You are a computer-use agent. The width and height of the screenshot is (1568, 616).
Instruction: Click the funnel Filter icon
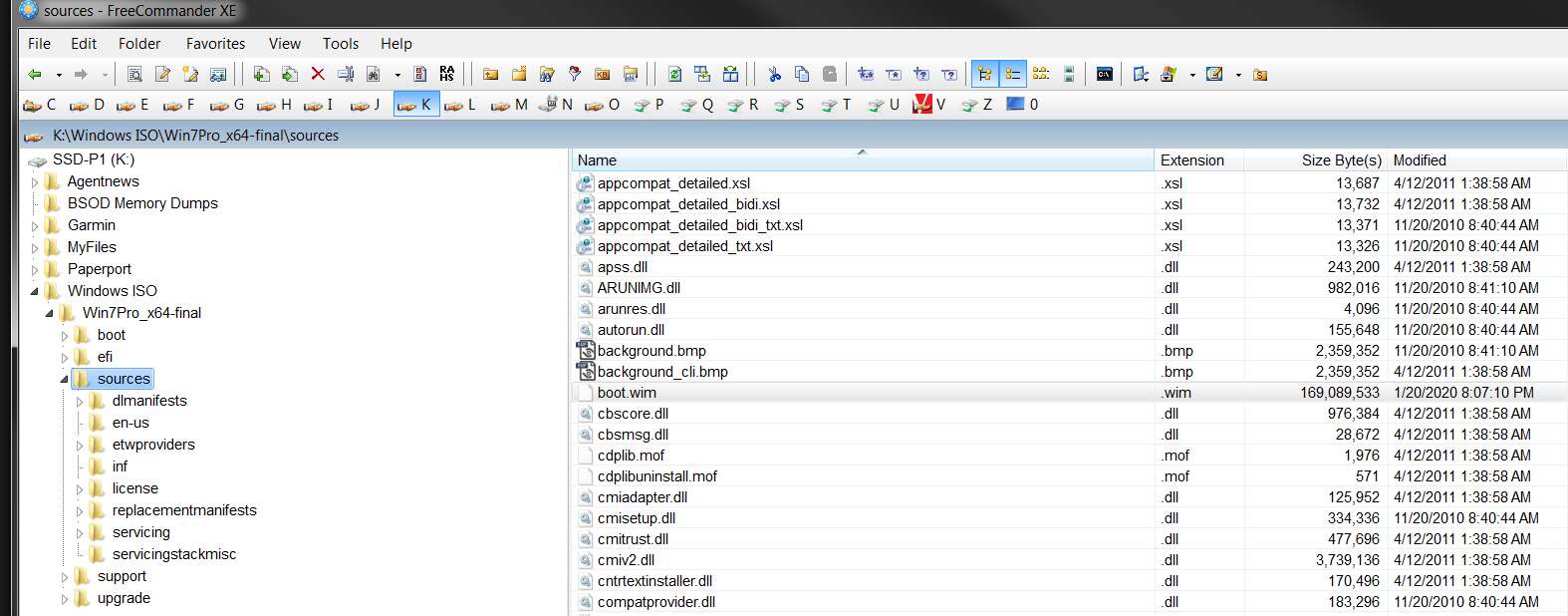pyautogui.click(x=574, y=75)
